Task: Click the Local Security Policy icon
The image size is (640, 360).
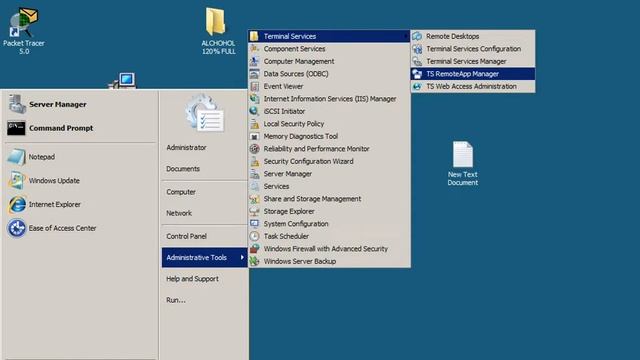Action: click(254, 124)
